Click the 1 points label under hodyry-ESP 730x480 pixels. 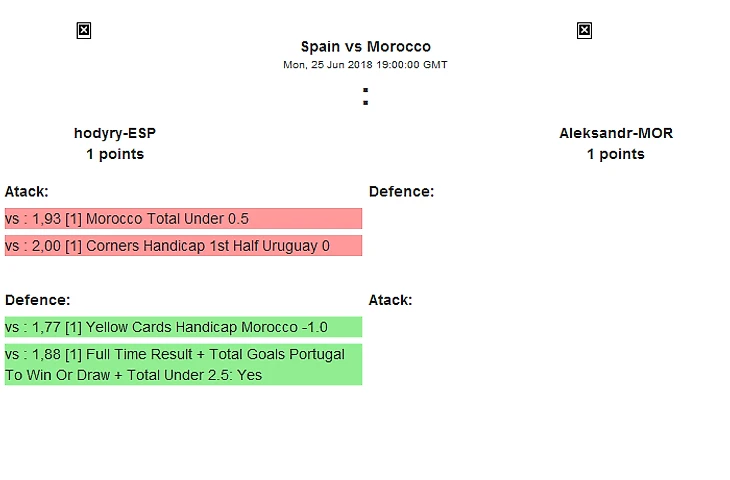[x=115, y=154]
